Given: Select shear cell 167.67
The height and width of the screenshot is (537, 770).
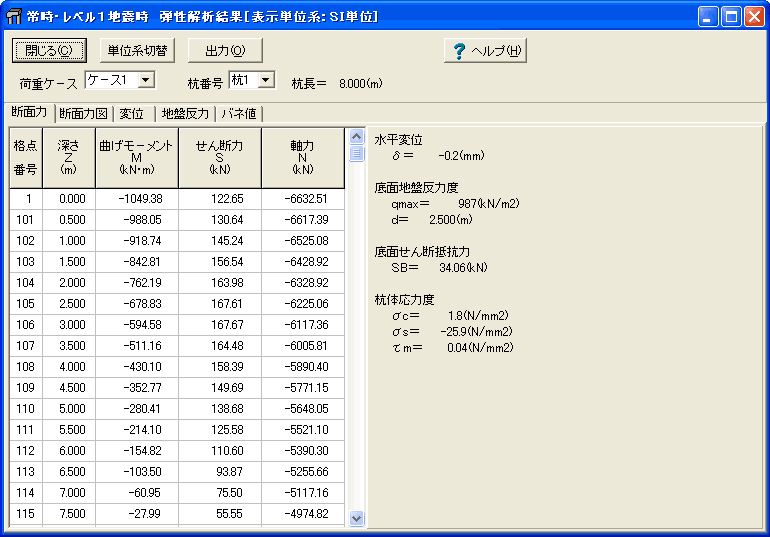Looking at the screenshot, I should click(220, 325).
